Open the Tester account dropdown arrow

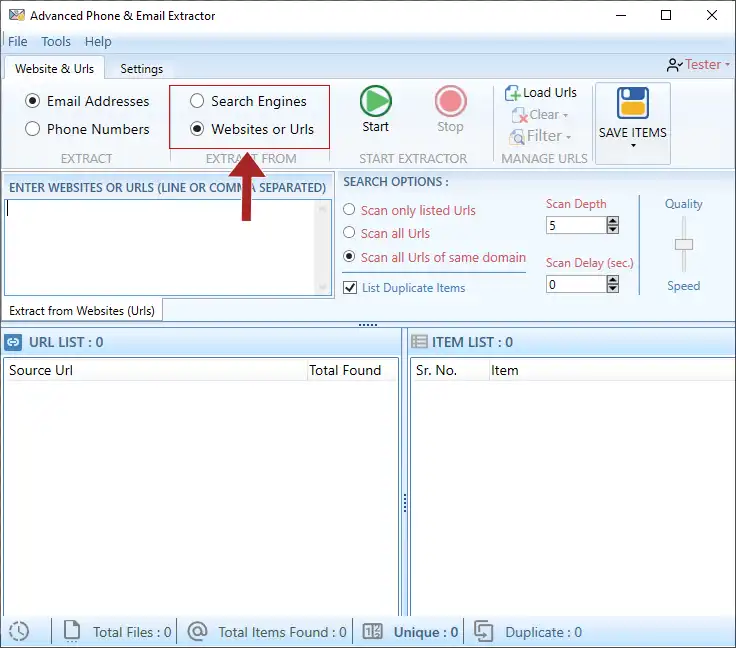click(727, 64)
